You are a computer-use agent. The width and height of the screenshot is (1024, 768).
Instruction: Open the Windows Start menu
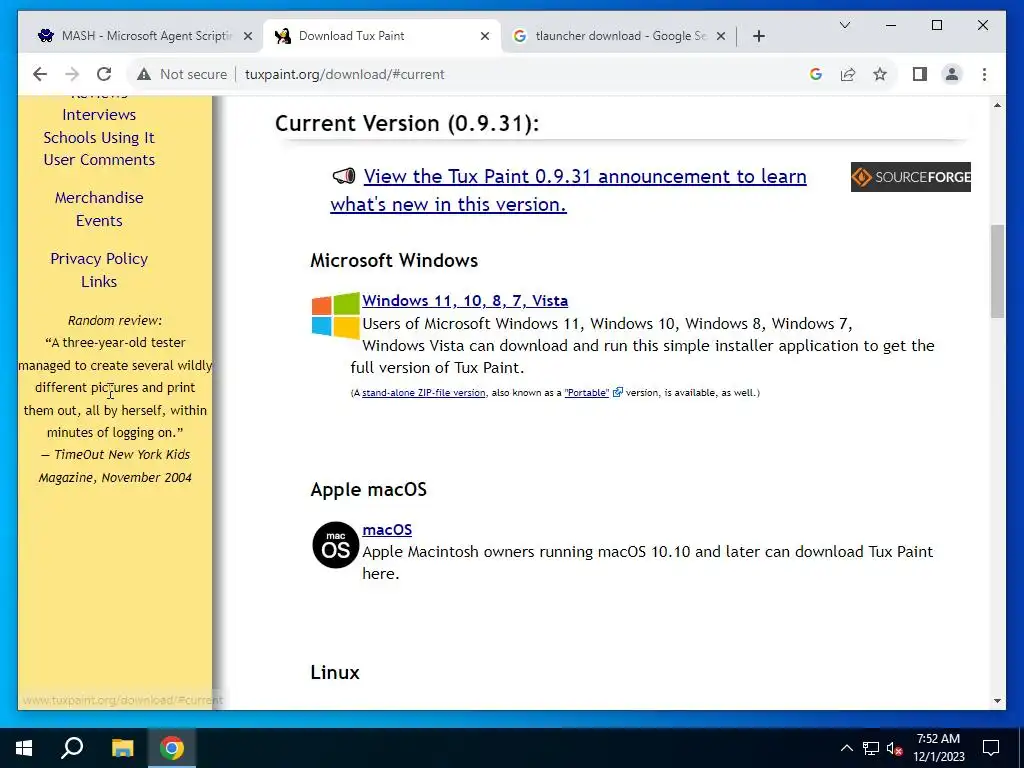coord(24,748)
